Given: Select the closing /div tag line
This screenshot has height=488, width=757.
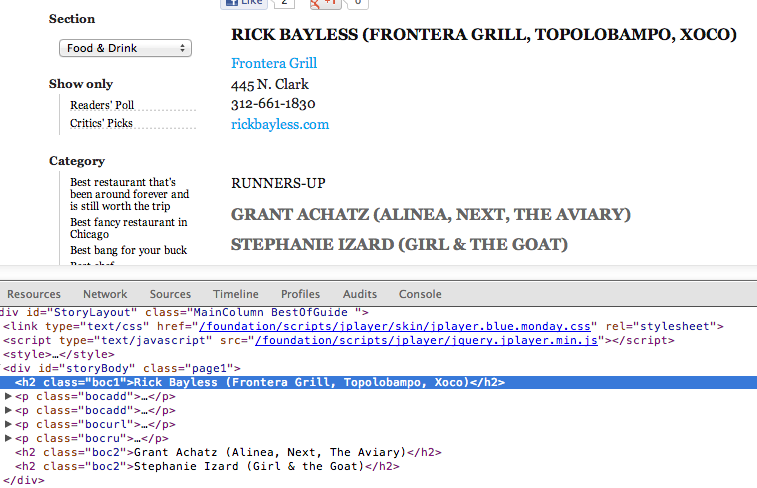Looking at the screenshot, I should pos(24,480).
